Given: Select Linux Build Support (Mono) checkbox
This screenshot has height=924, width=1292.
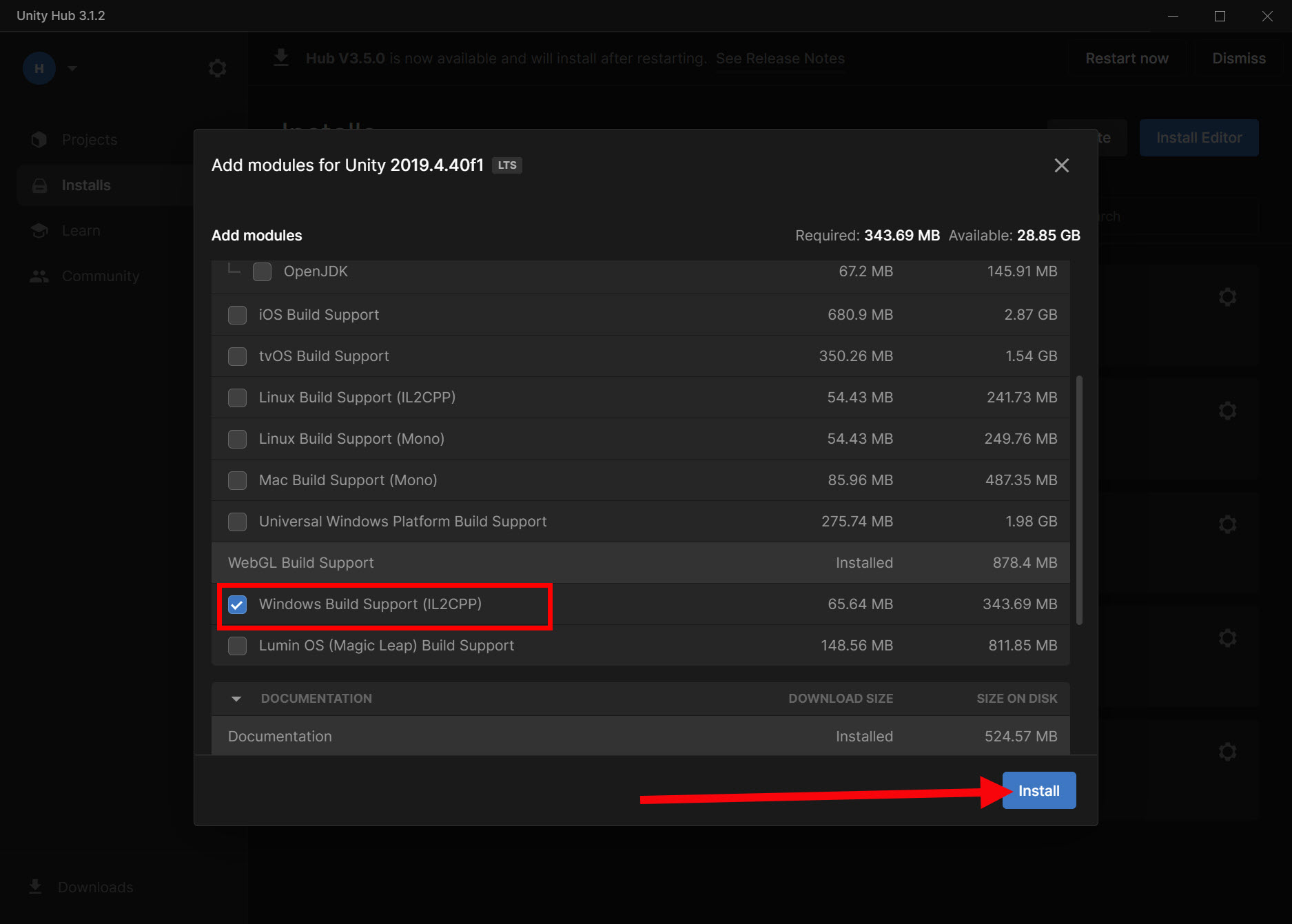Looking at the screenshot, I should [237, 439].
